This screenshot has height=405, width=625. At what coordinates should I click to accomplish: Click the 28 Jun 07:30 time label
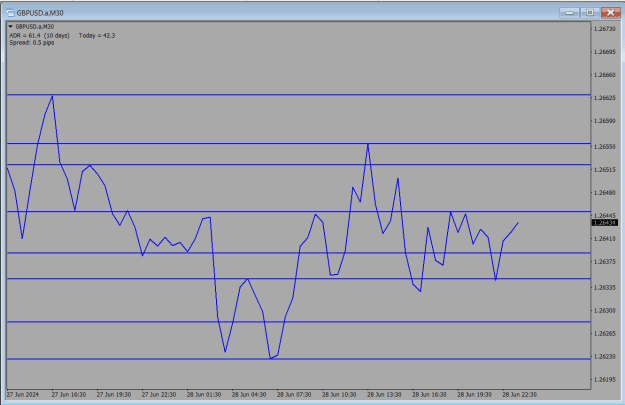coord(294,395)
